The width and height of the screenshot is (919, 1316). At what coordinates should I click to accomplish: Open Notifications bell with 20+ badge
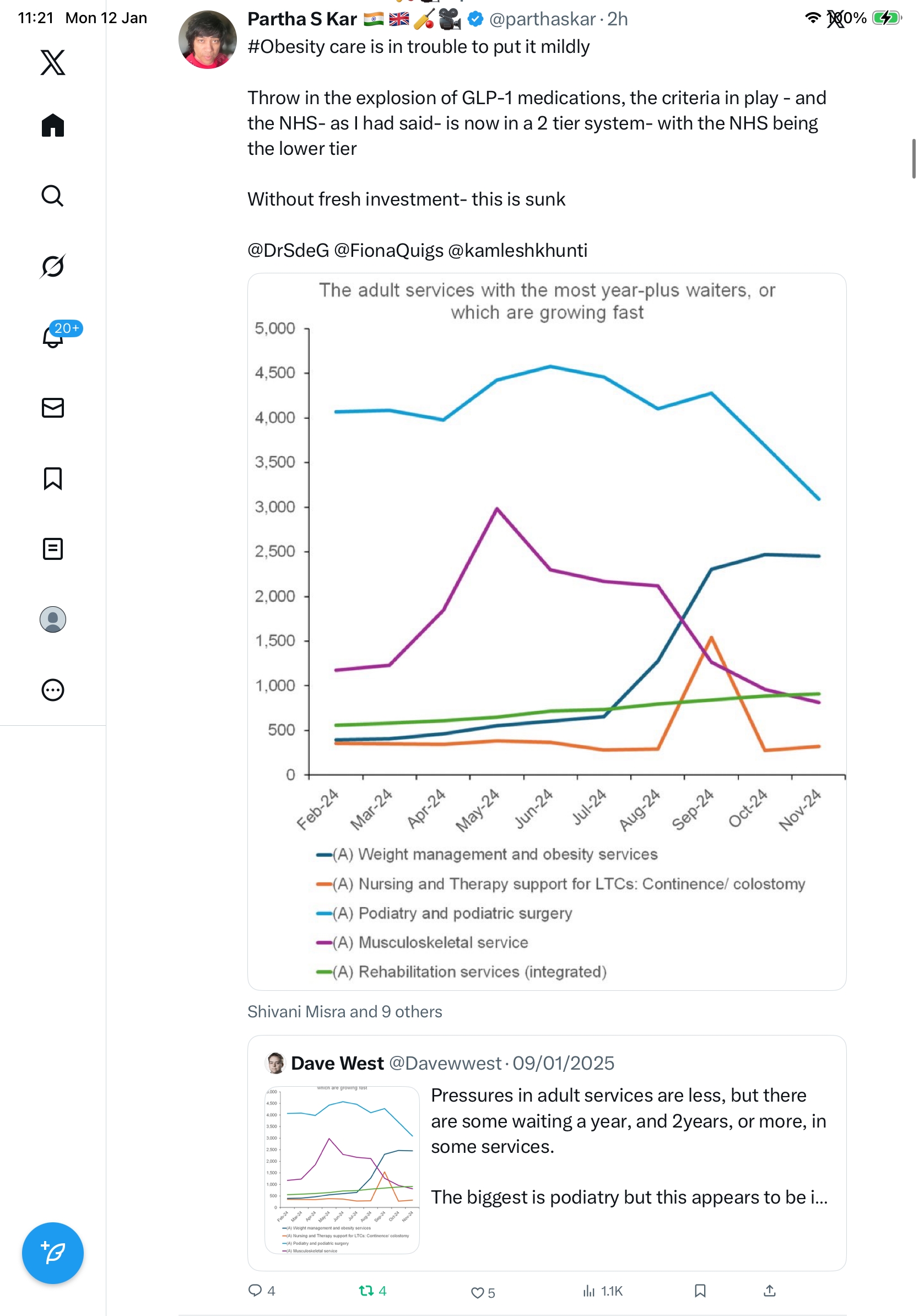click(x=53, y=337)
